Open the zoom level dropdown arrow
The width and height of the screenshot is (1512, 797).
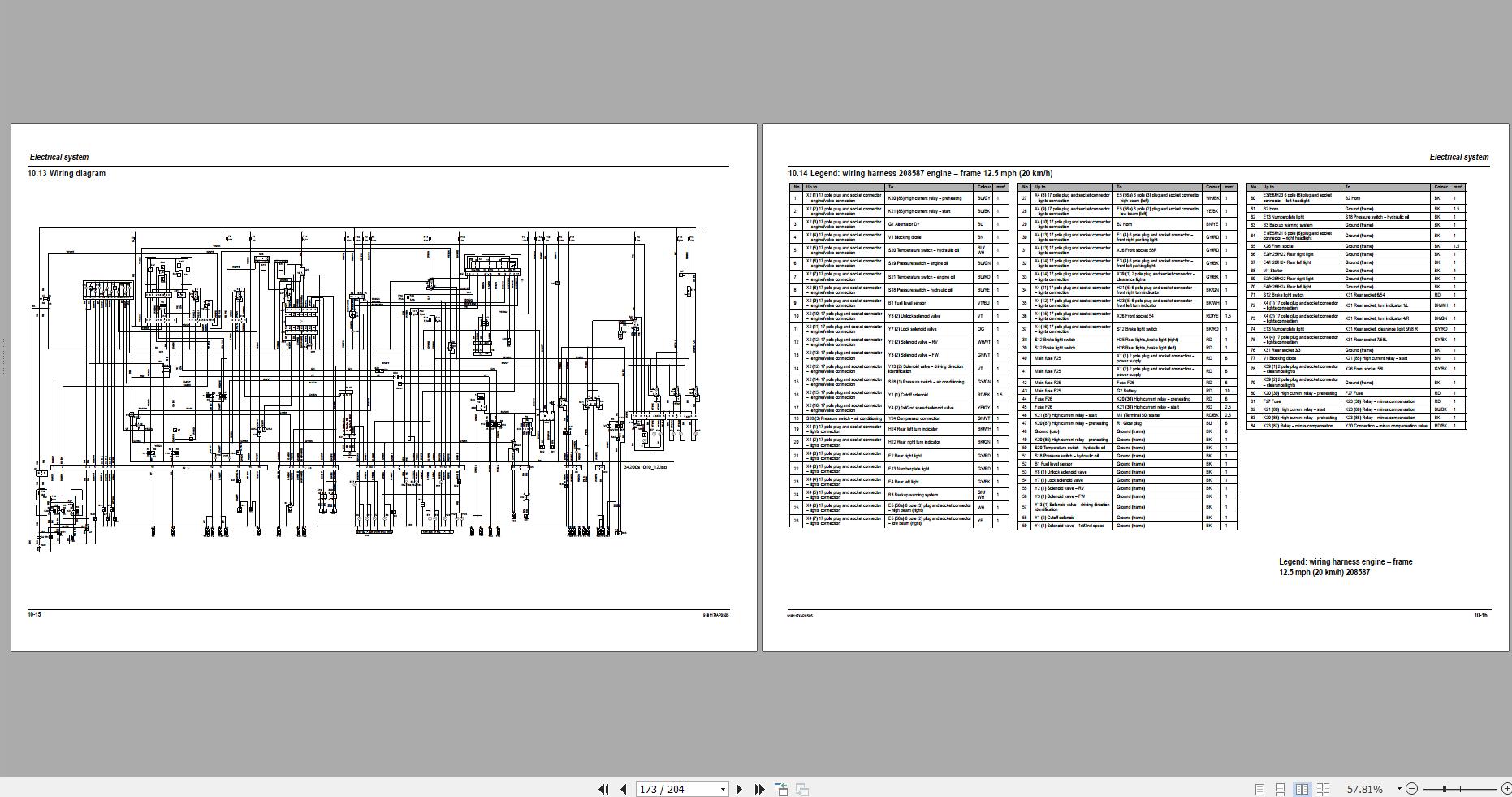click(x=1399, y=789)
